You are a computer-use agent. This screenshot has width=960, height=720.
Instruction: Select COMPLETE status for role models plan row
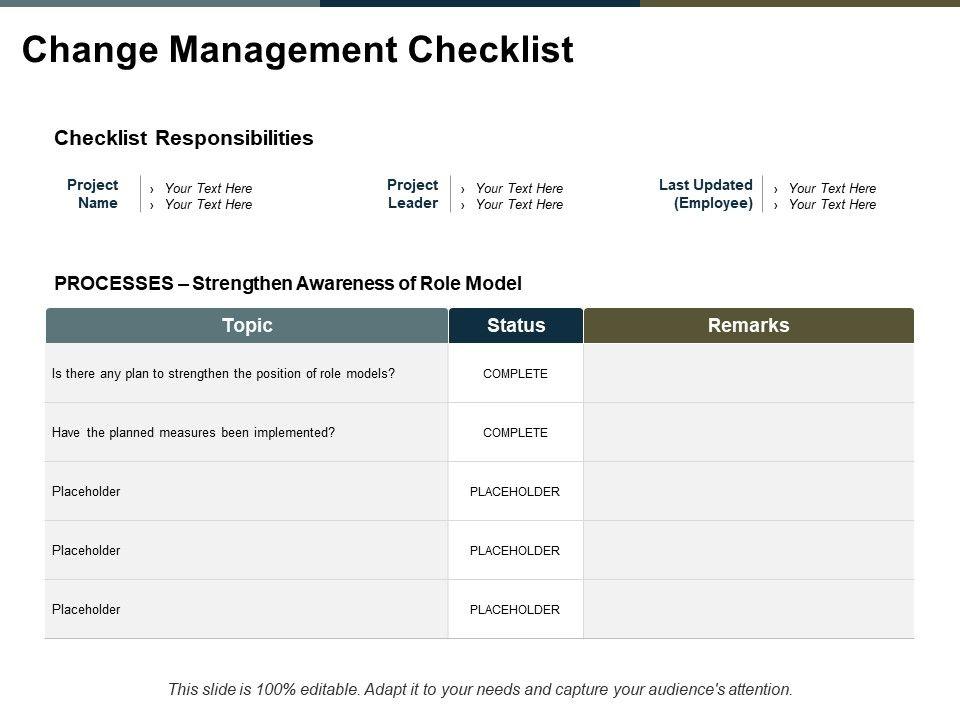(x=515, y=374)
